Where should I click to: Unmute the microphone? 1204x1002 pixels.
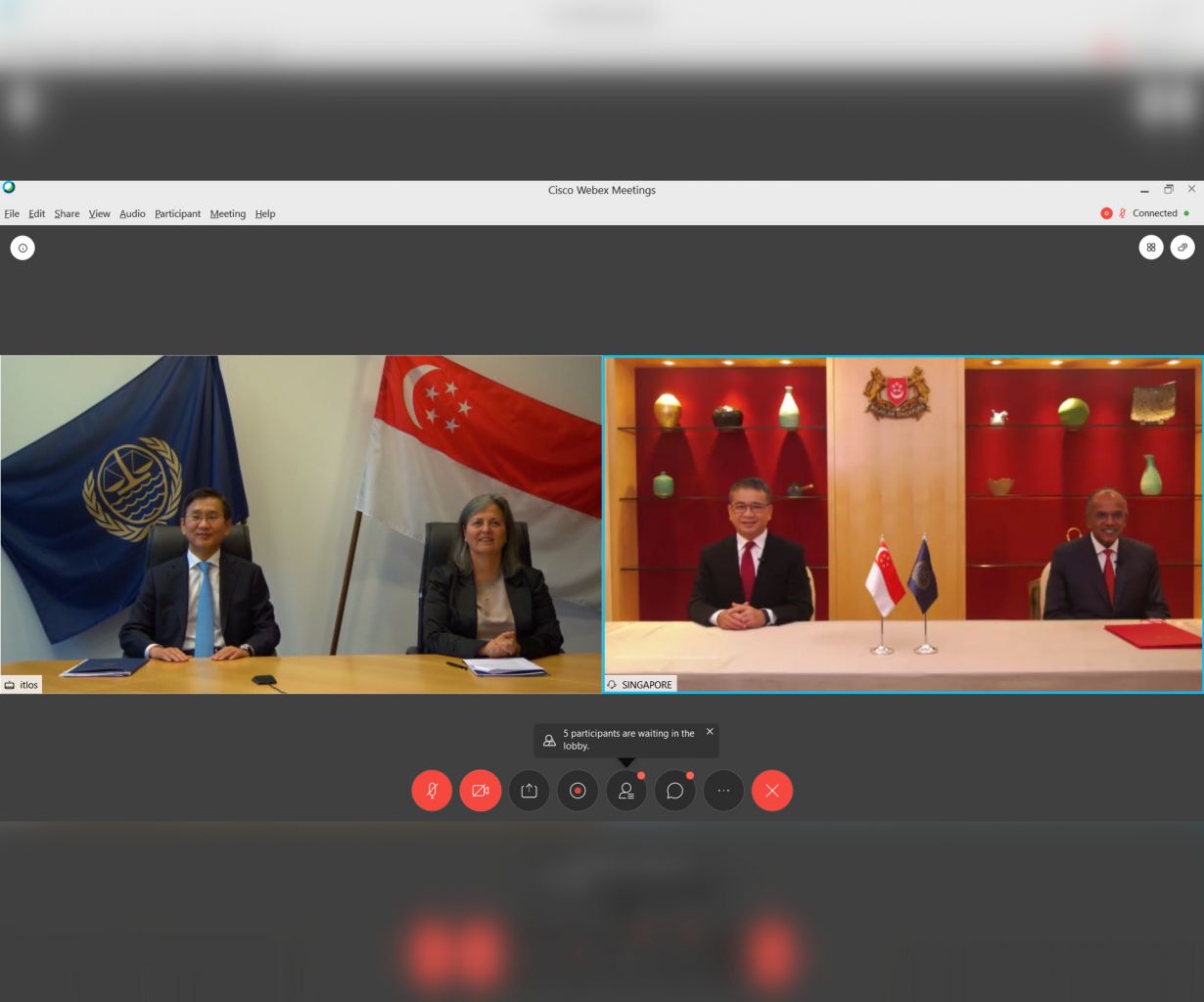pyautogui.click(x=432, y=791)
